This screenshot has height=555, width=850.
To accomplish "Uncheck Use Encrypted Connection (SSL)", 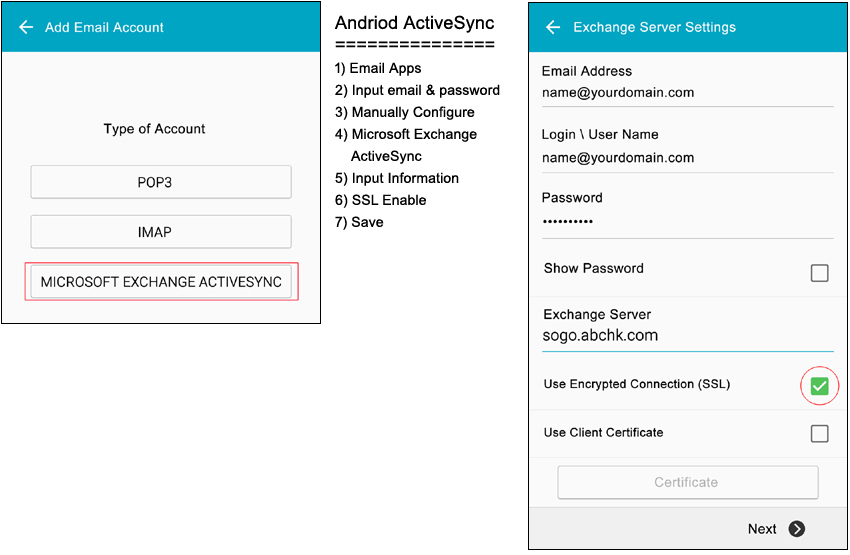I will click(819, 386).
